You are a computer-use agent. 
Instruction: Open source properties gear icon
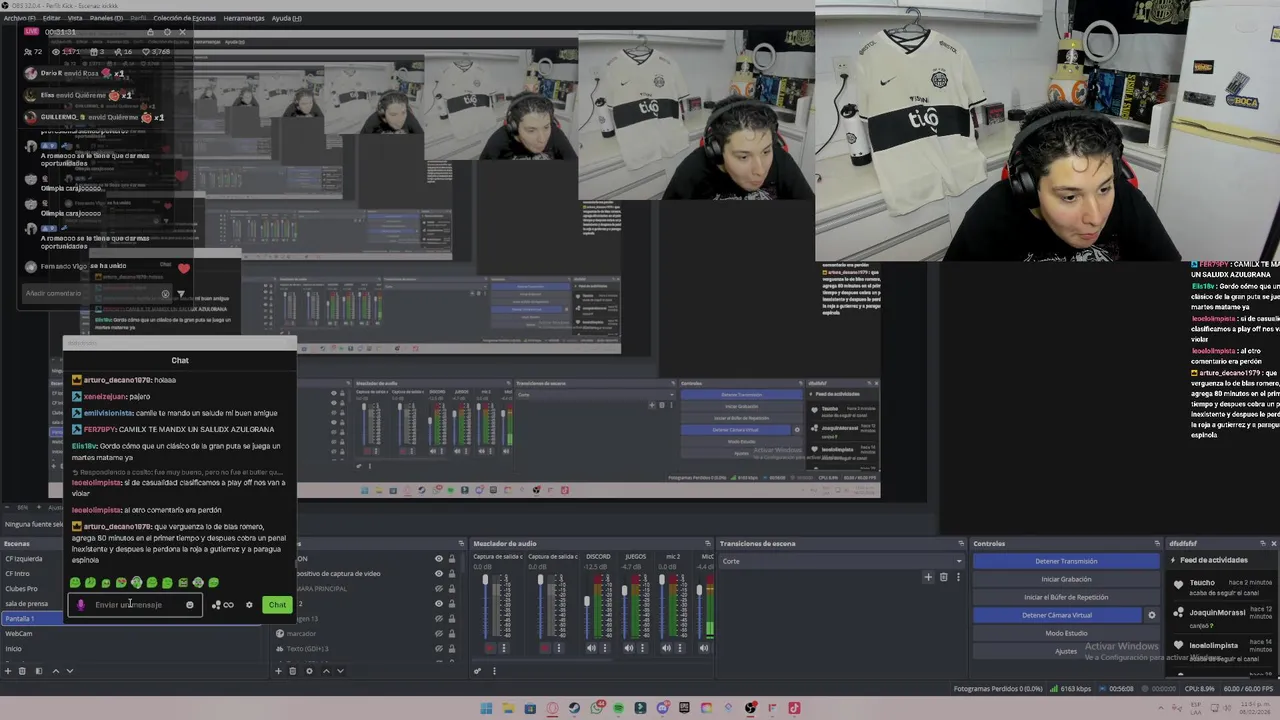(309, 671)
